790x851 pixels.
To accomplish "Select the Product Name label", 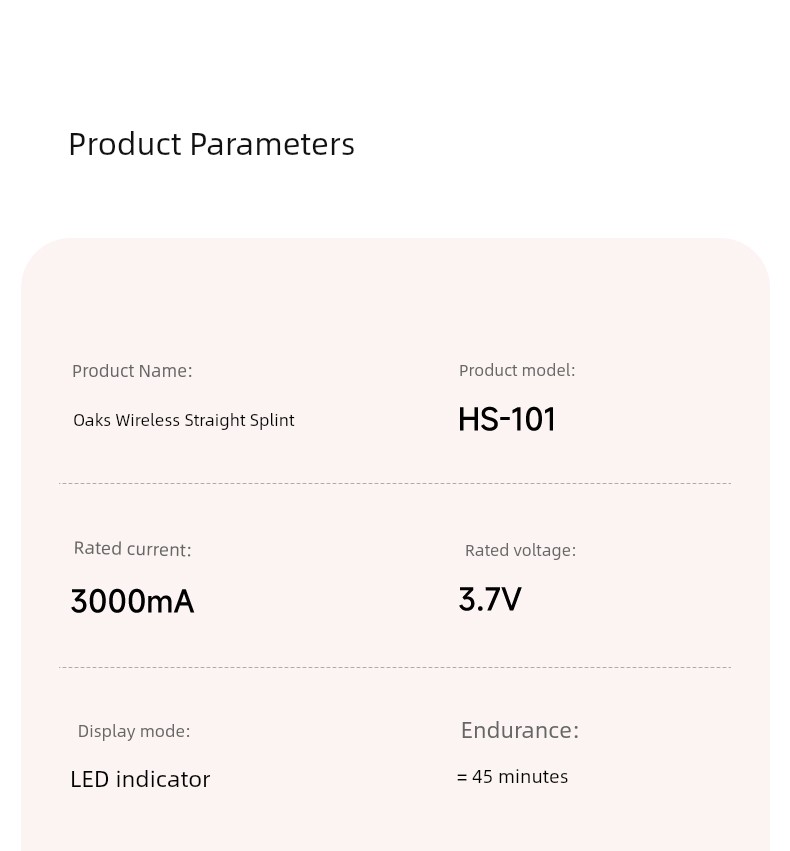I will click(132, 371).
